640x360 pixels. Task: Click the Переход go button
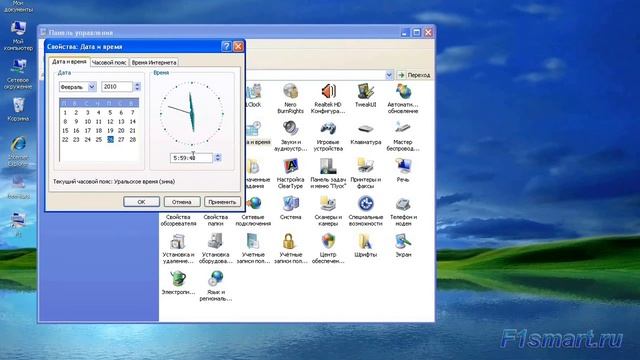[414, 75]
